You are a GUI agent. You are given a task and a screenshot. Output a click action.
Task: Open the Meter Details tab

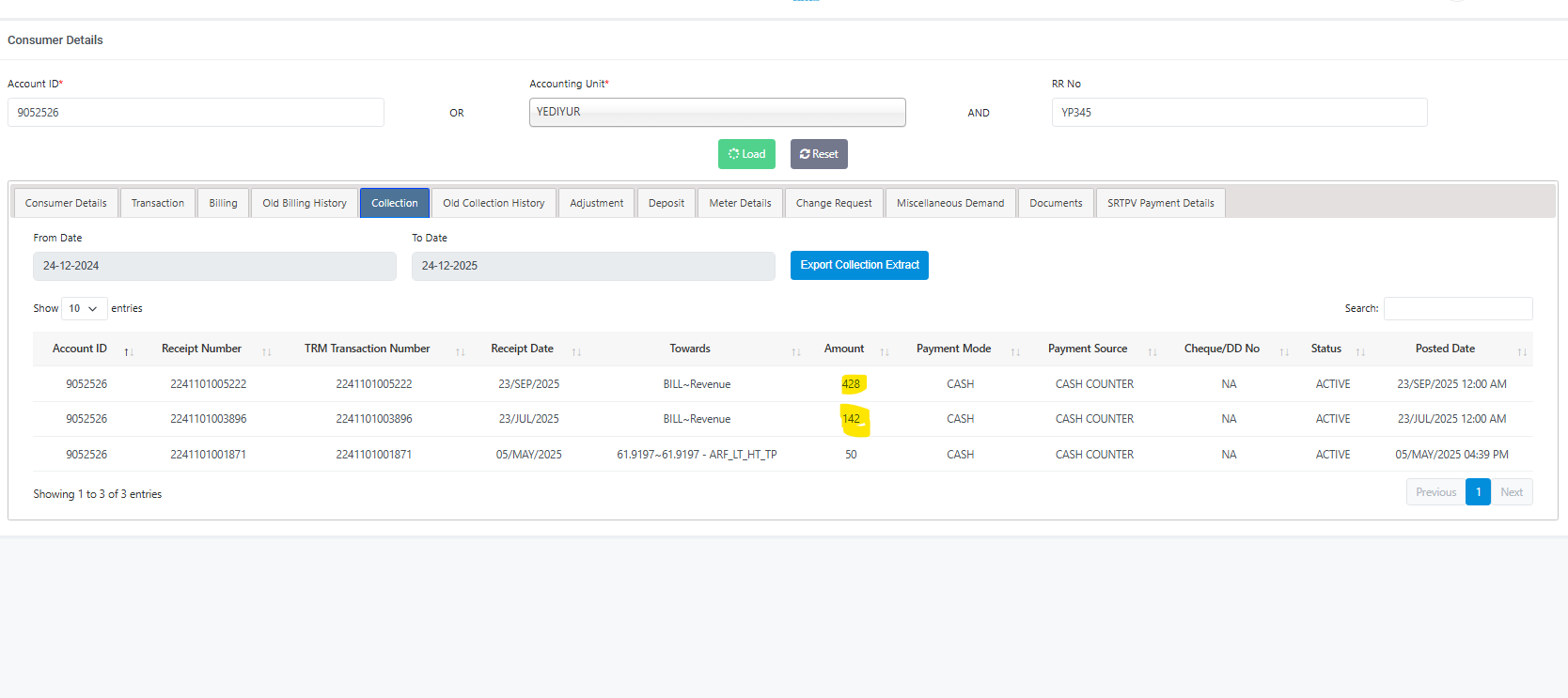click(x=740, y=203)
